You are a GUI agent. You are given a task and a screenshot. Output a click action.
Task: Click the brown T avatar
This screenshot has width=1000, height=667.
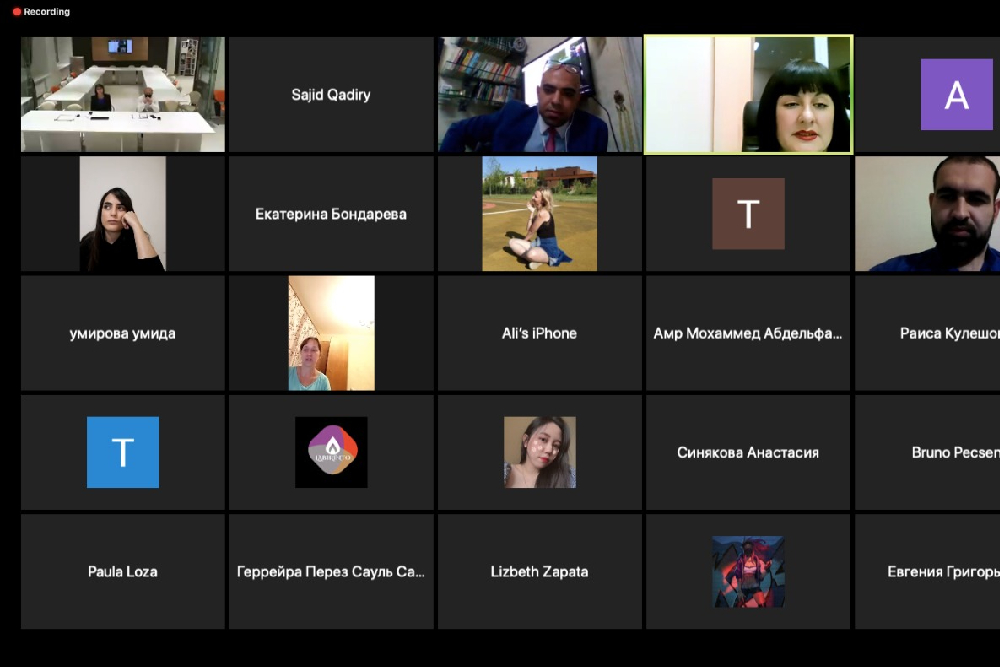coord(748,214)
